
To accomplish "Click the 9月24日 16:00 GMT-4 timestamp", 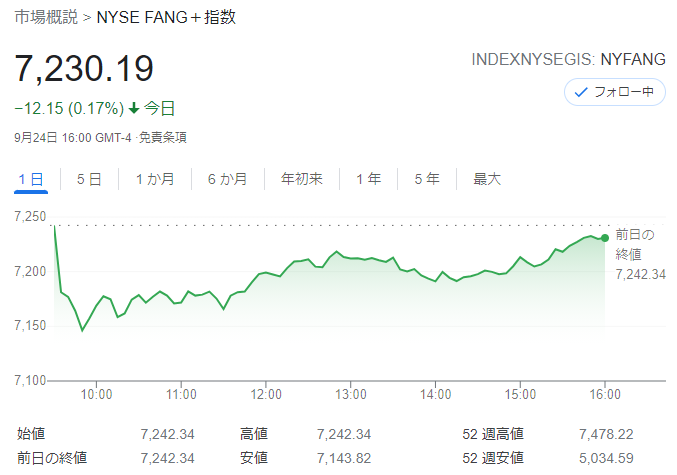I will (x=73, y=138).
